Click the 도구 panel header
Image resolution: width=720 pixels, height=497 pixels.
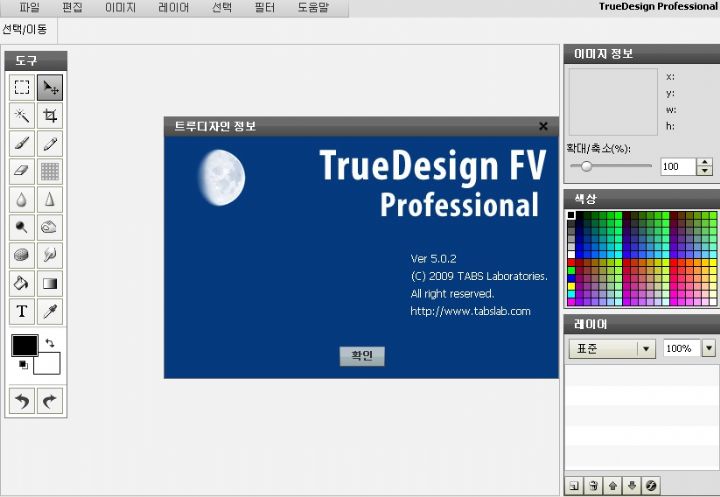coord(36,61)
